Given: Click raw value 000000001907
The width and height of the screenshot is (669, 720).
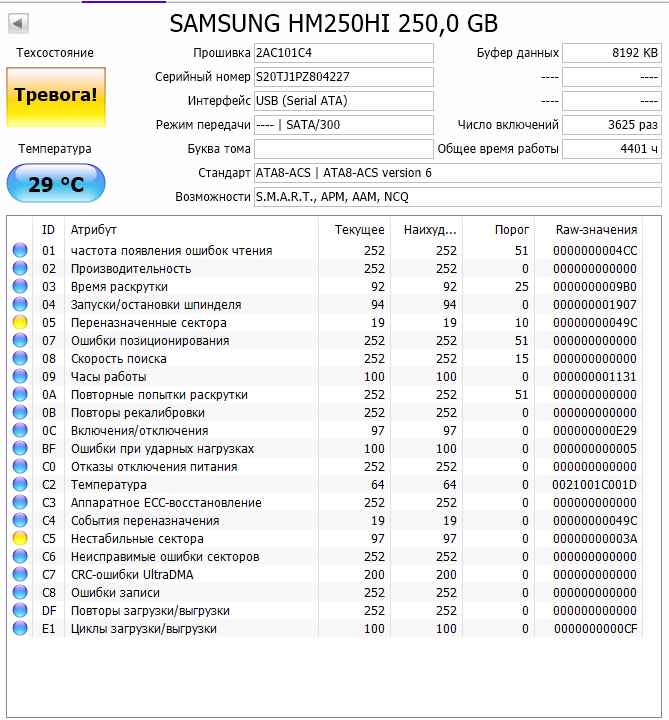Looking at the screenshot, I should click(595, 304).
